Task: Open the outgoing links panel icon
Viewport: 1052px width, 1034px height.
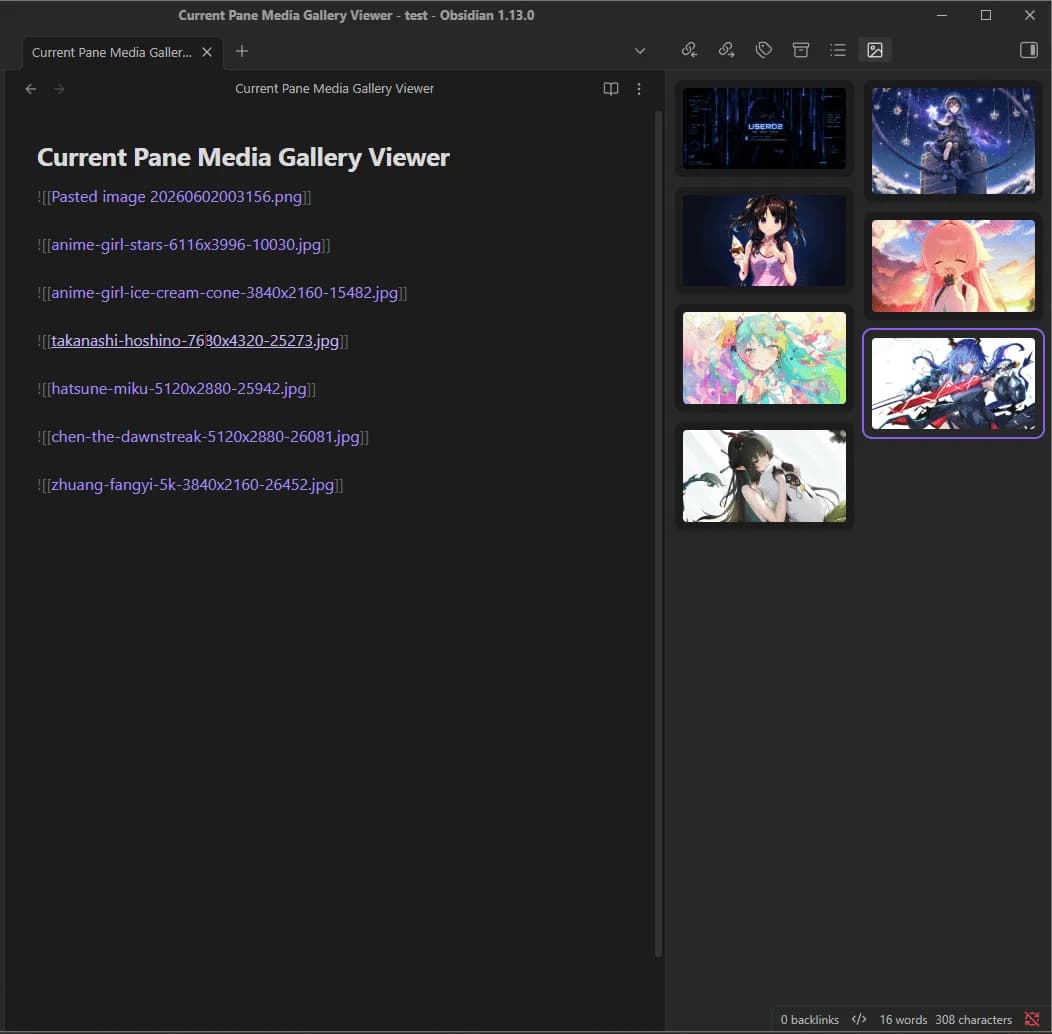Action: tap(726, 50)
